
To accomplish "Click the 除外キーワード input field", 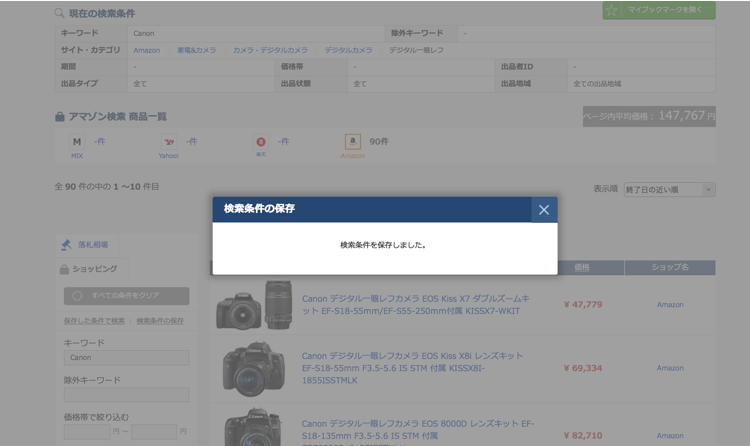I will point(126,395).
